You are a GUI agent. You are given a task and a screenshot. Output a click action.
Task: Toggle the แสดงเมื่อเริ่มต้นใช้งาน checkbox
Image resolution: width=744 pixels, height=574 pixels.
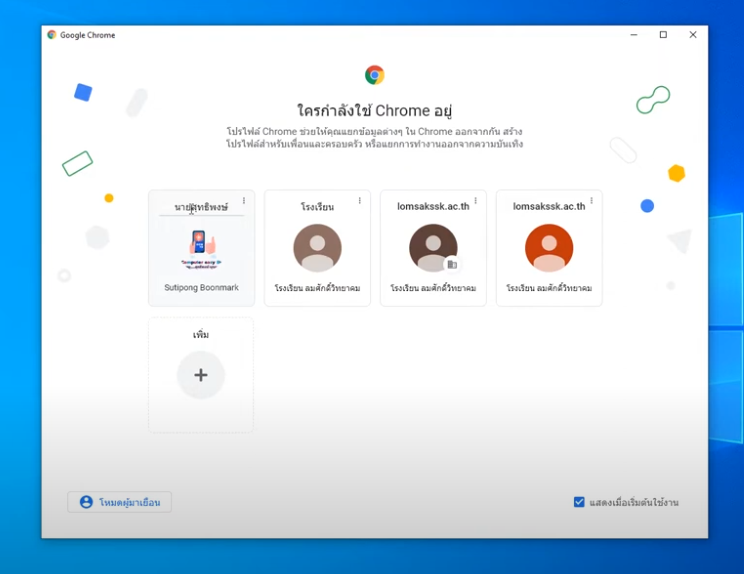579,502
